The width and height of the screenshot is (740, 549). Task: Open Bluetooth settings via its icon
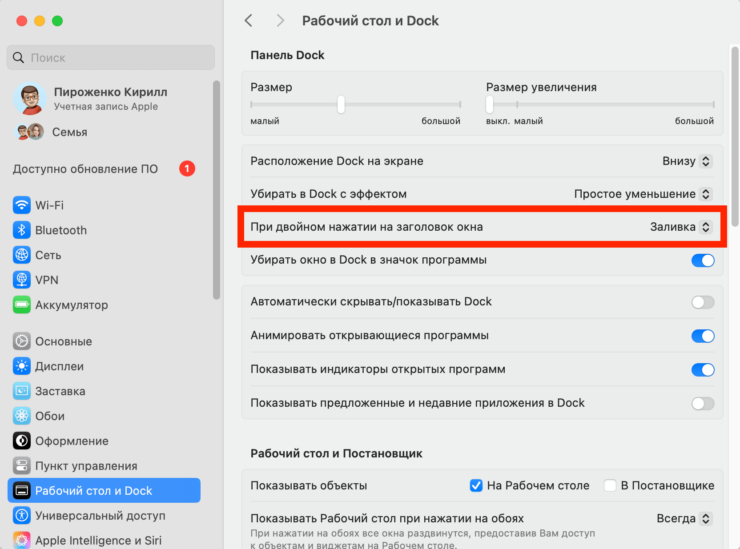click(21, 230)
